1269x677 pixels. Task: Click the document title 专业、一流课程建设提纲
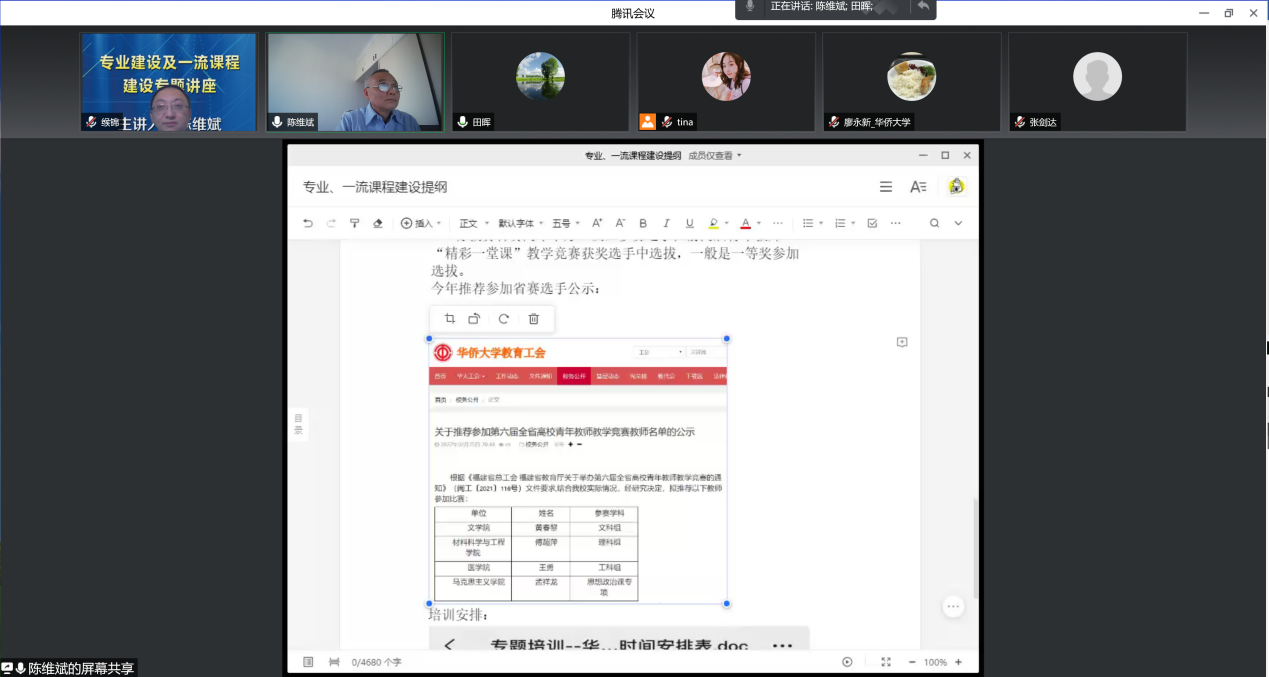click(x=375, y=187)
